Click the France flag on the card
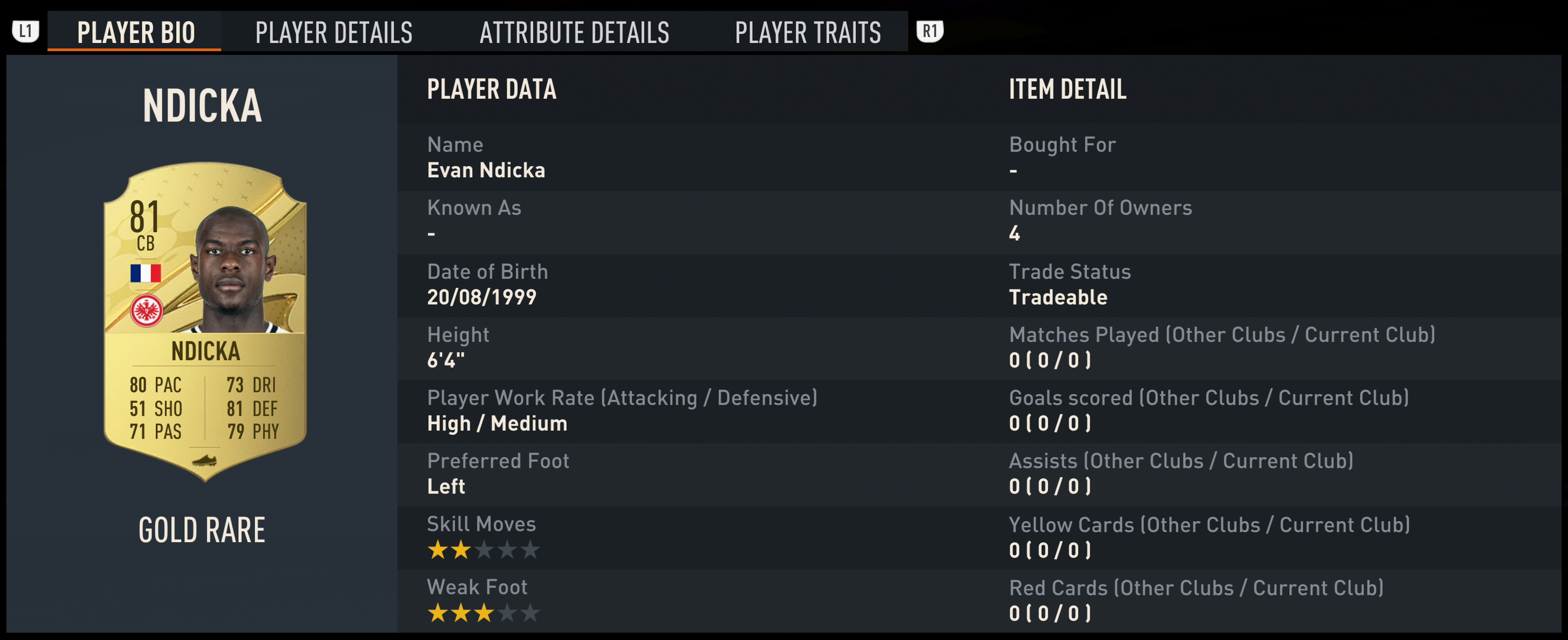Image resolution: width=1568 pixels, height=640 pixels. (x=145, y=273)
